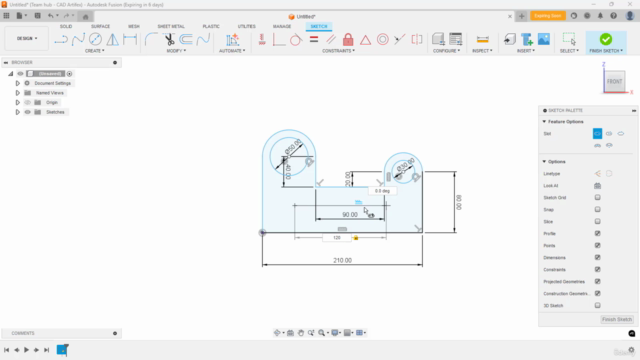Click the window Select tool

click(x=569, y=40)
